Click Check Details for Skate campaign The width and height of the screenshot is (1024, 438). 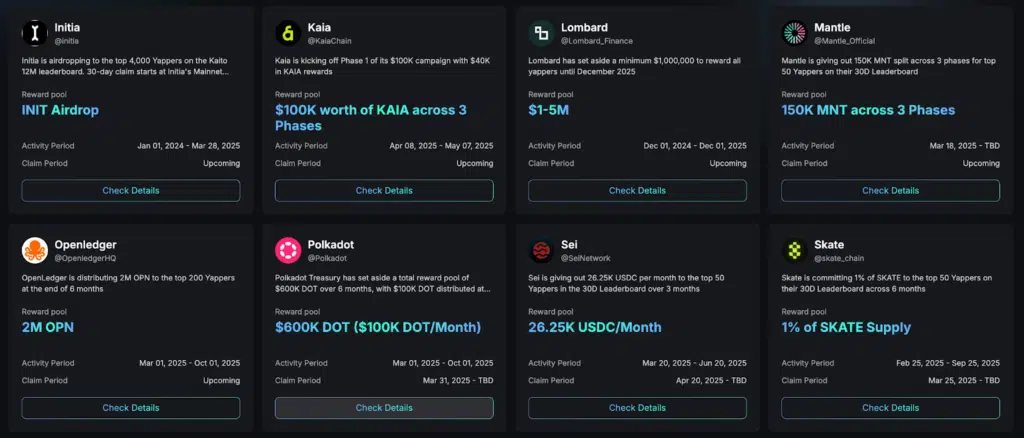click(x=890, y=408)
